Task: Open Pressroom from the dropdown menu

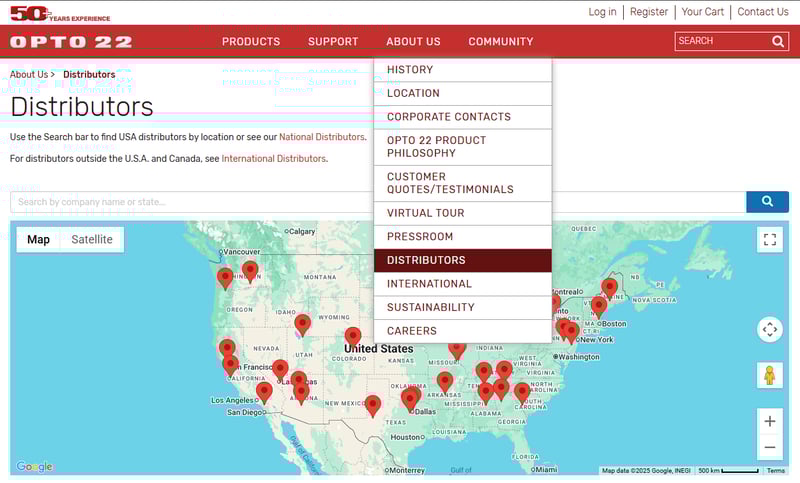Action: coord(463,237)
